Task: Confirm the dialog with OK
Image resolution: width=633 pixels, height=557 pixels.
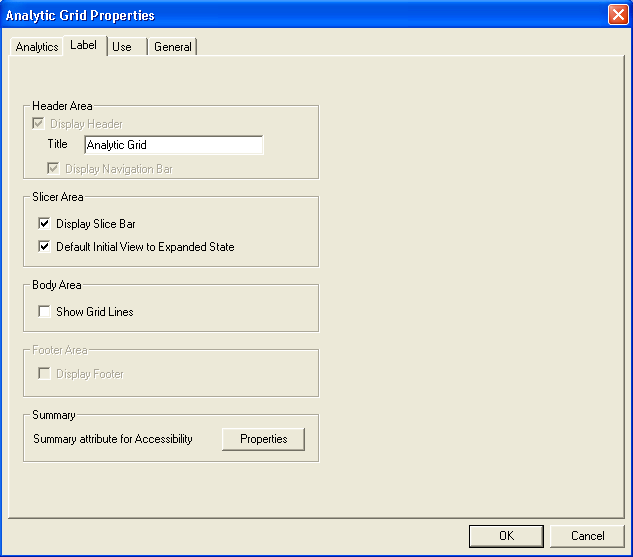Action: (506, 536)
